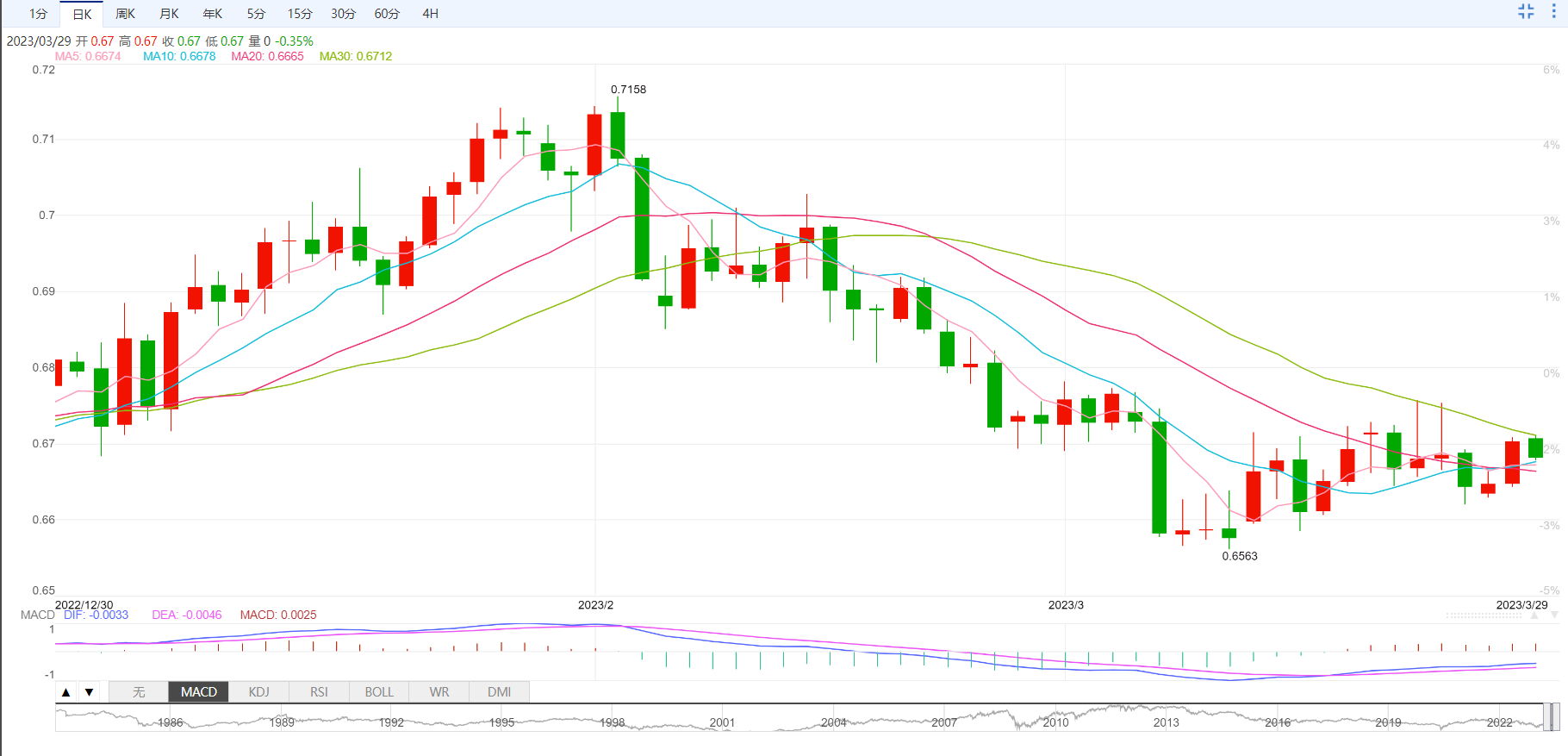Image resolution: width=1568 pixels, height=756 pixels.
Task: Switch to the 周K weekly tab
Action: [125, 14]
